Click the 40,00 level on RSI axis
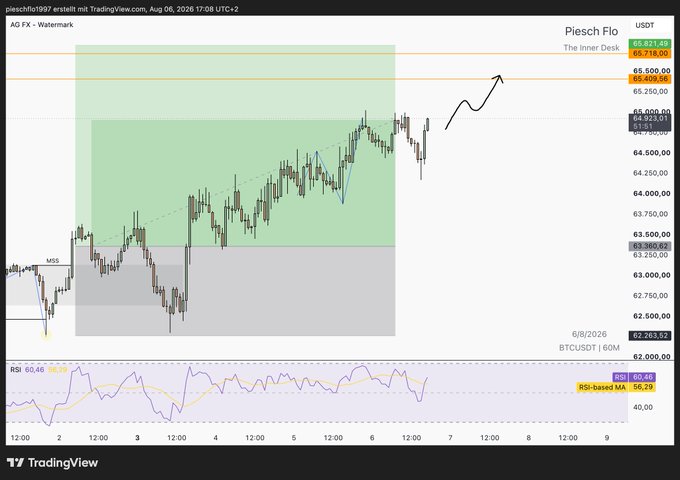The height and width of the screenshot is (480, 680). 643,407
